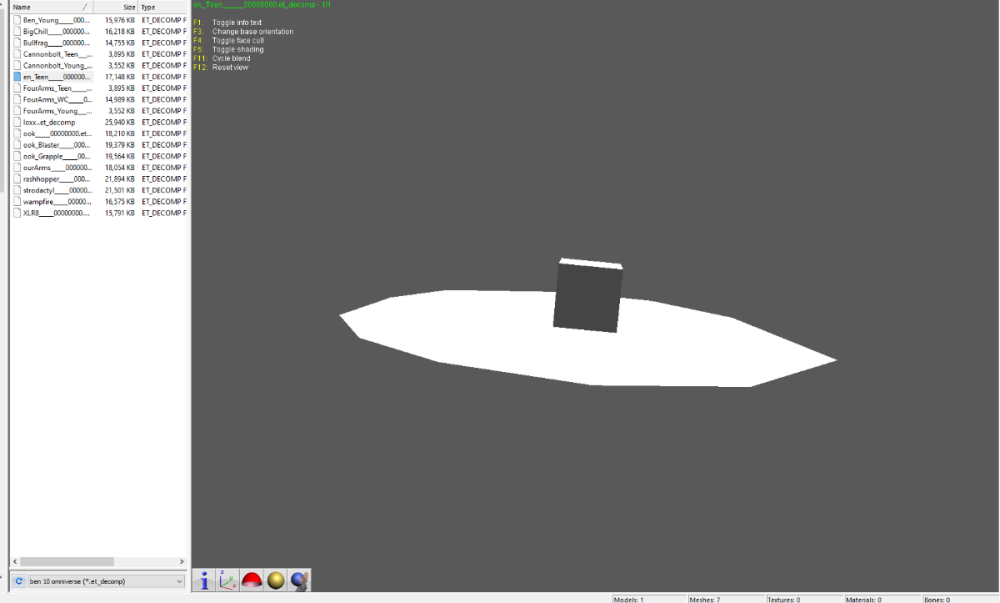Image resolution: width=1000 pixels, height=603 pixels.
Task: Click the highlighted icon of en_Teen file
Action: [x=17, y=77]
